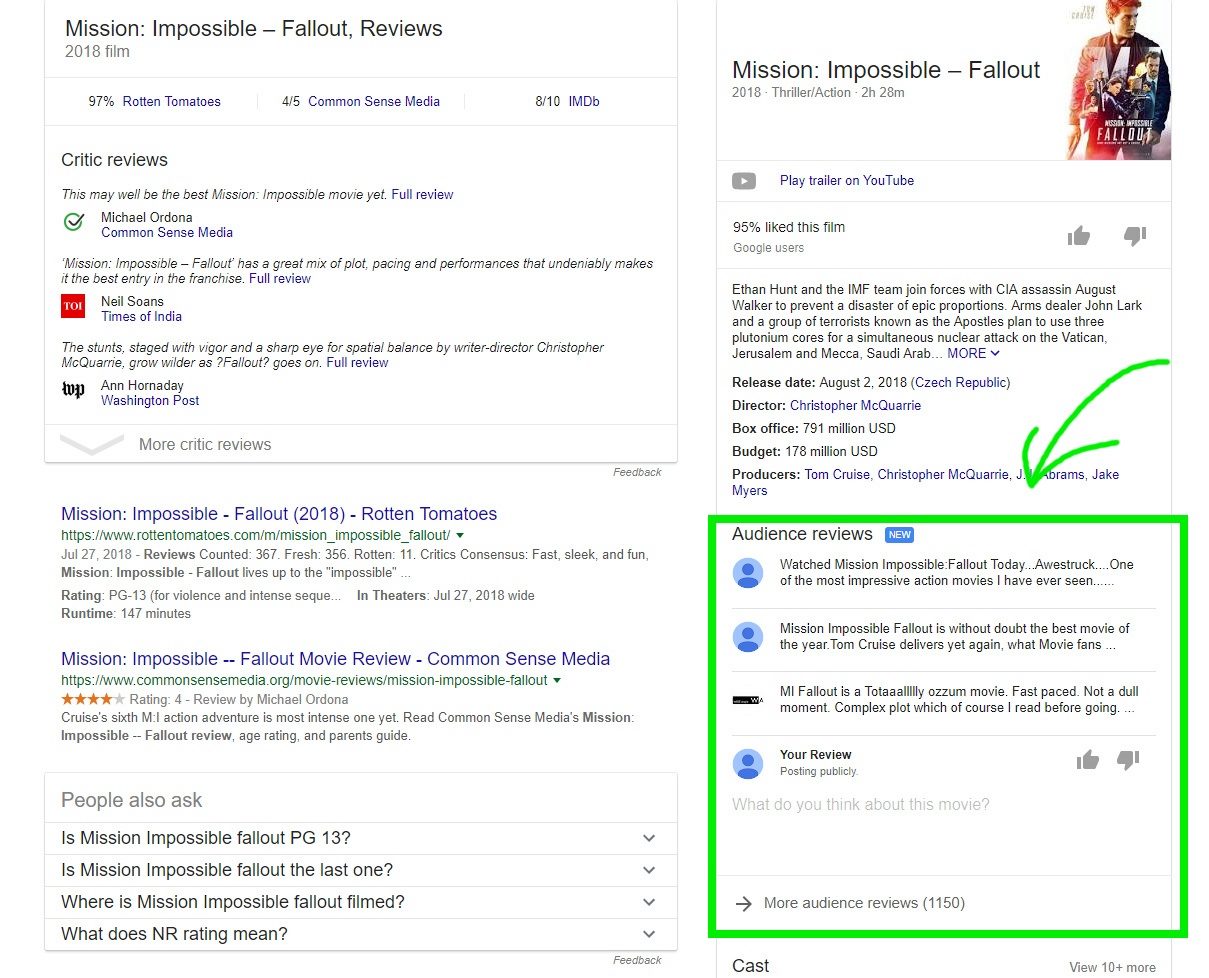Expand 'Where is Mission Impossible fallout filmed?'

point(361,902)
